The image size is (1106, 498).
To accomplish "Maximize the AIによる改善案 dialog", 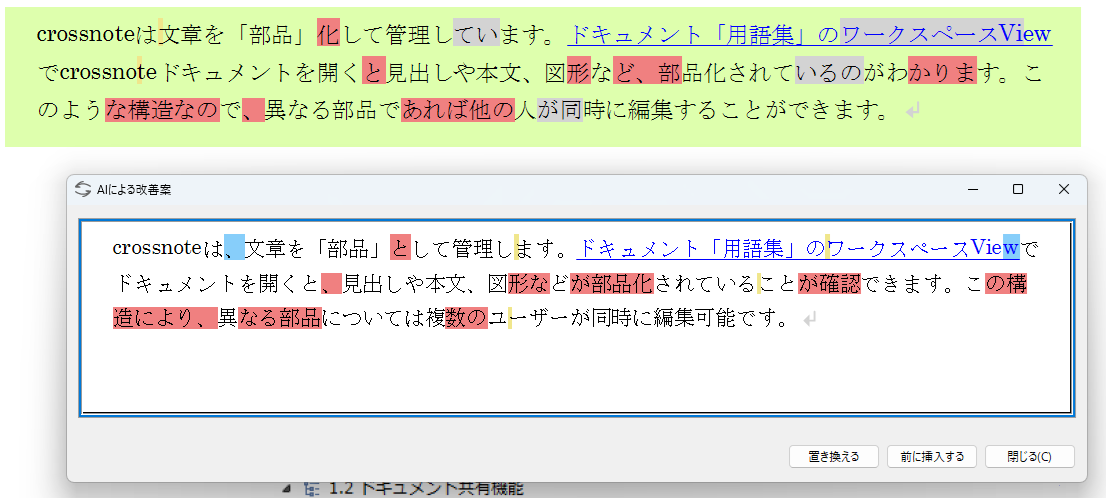I will (1018, 189).
